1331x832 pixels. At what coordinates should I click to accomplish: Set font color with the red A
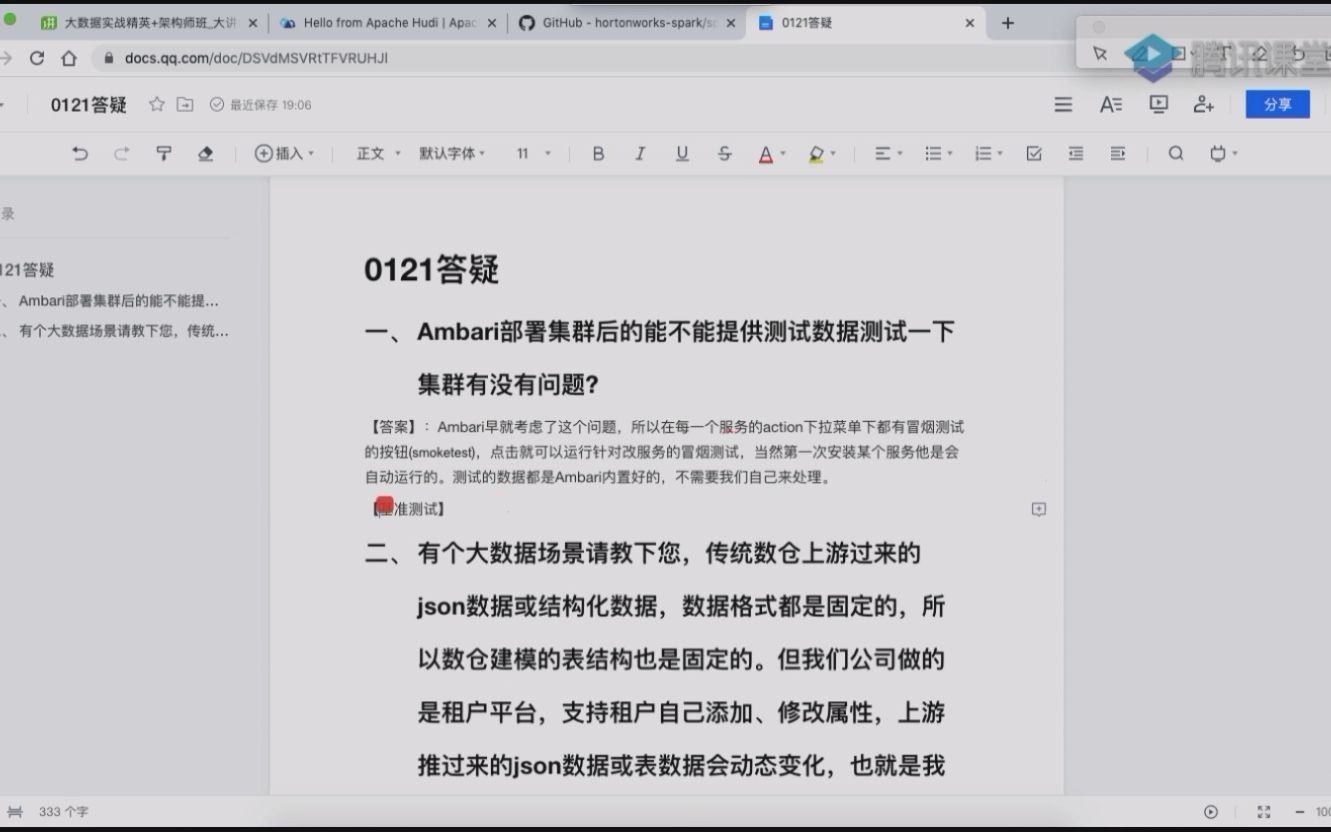pyautogui.click(x=766, y=153)
